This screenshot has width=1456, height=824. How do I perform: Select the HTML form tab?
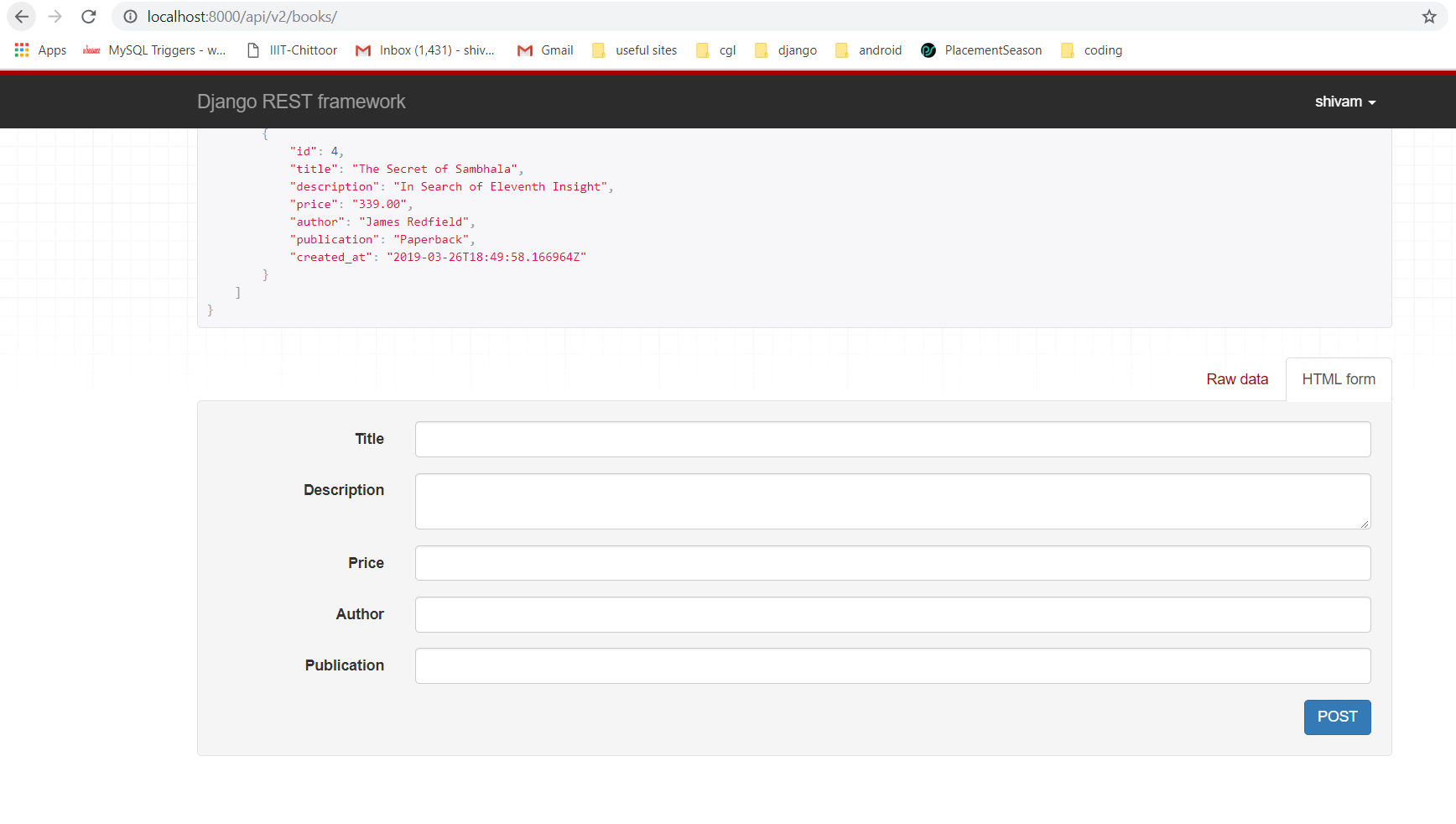pyautogui.click(x=1338, y=379)
